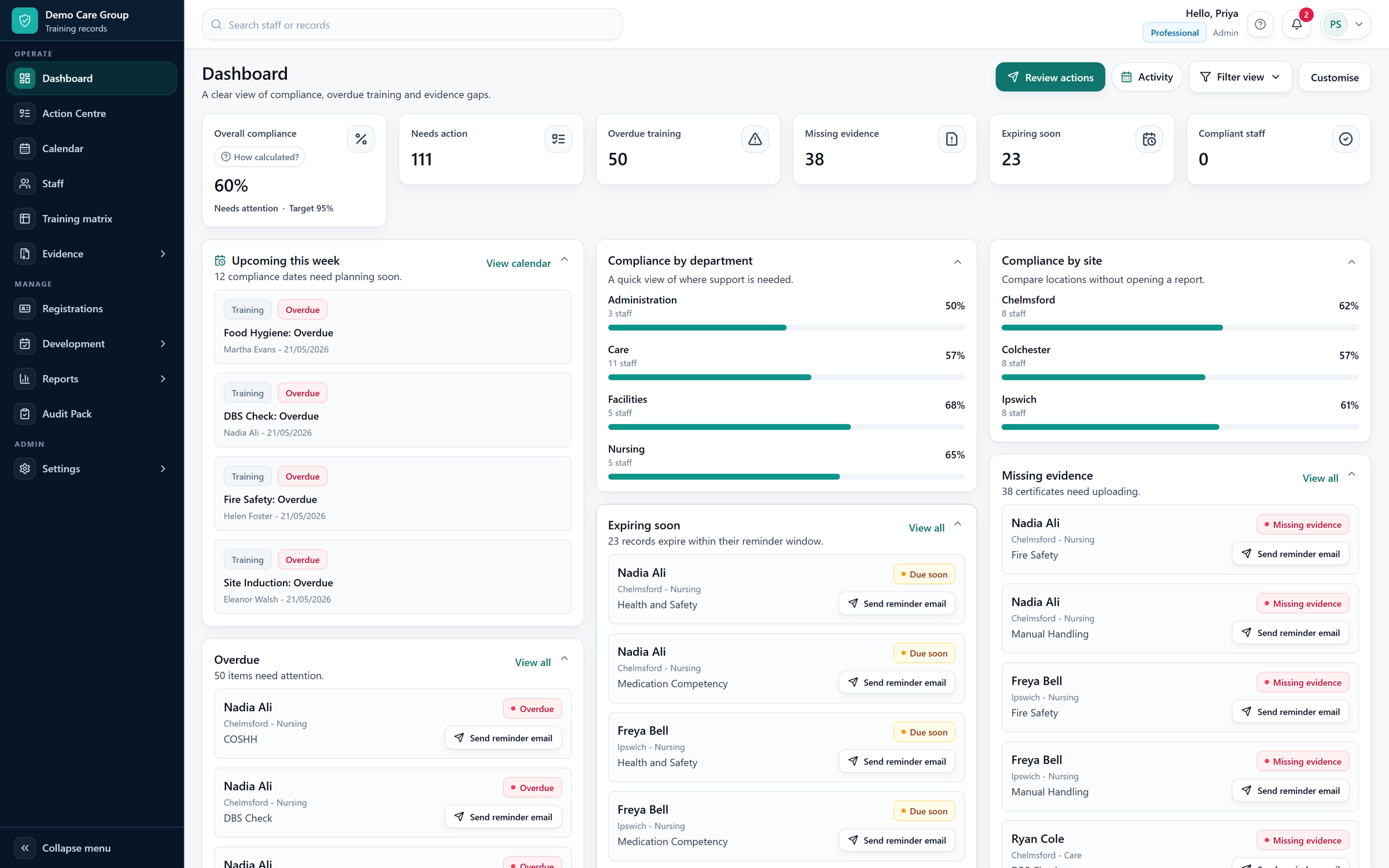1389x868 pixels.
Task: Click the Search staff or records field
Action: 412,24
